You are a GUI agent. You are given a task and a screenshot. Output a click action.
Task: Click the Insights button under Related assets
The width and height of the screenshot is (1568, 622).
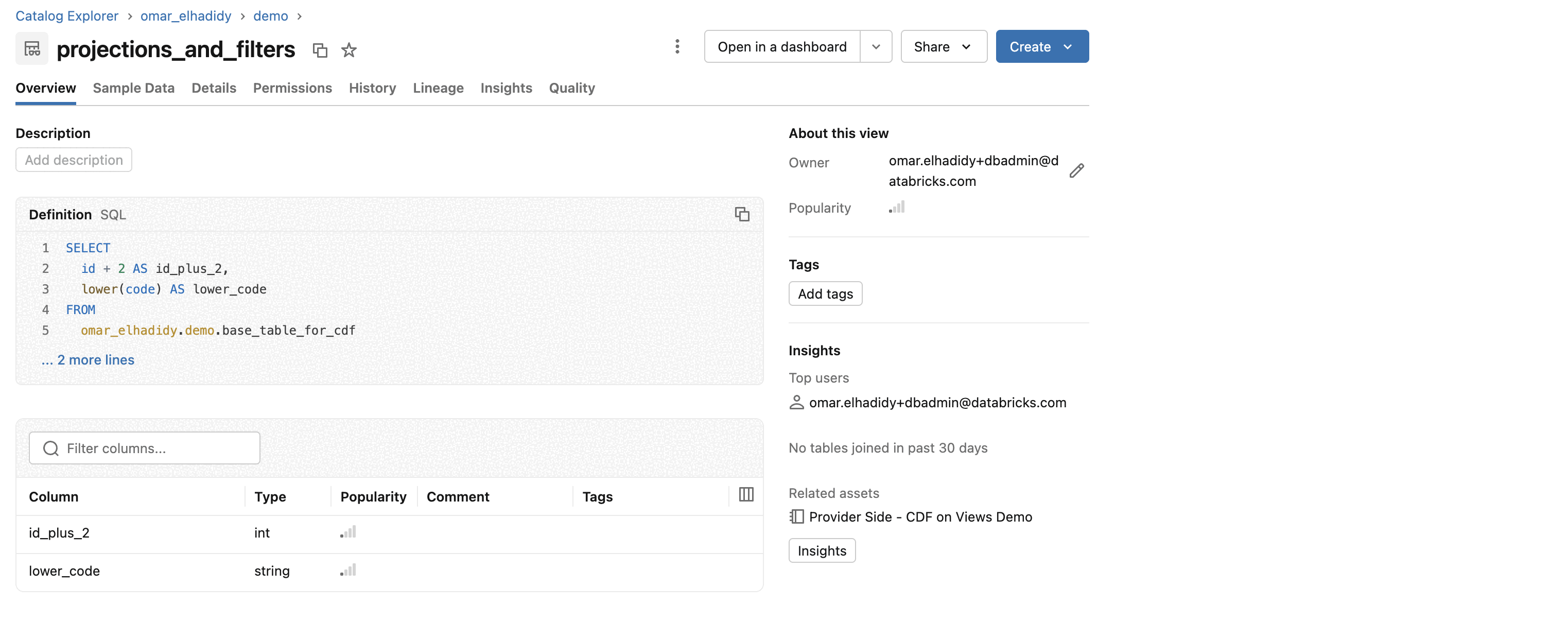point(822,551)
